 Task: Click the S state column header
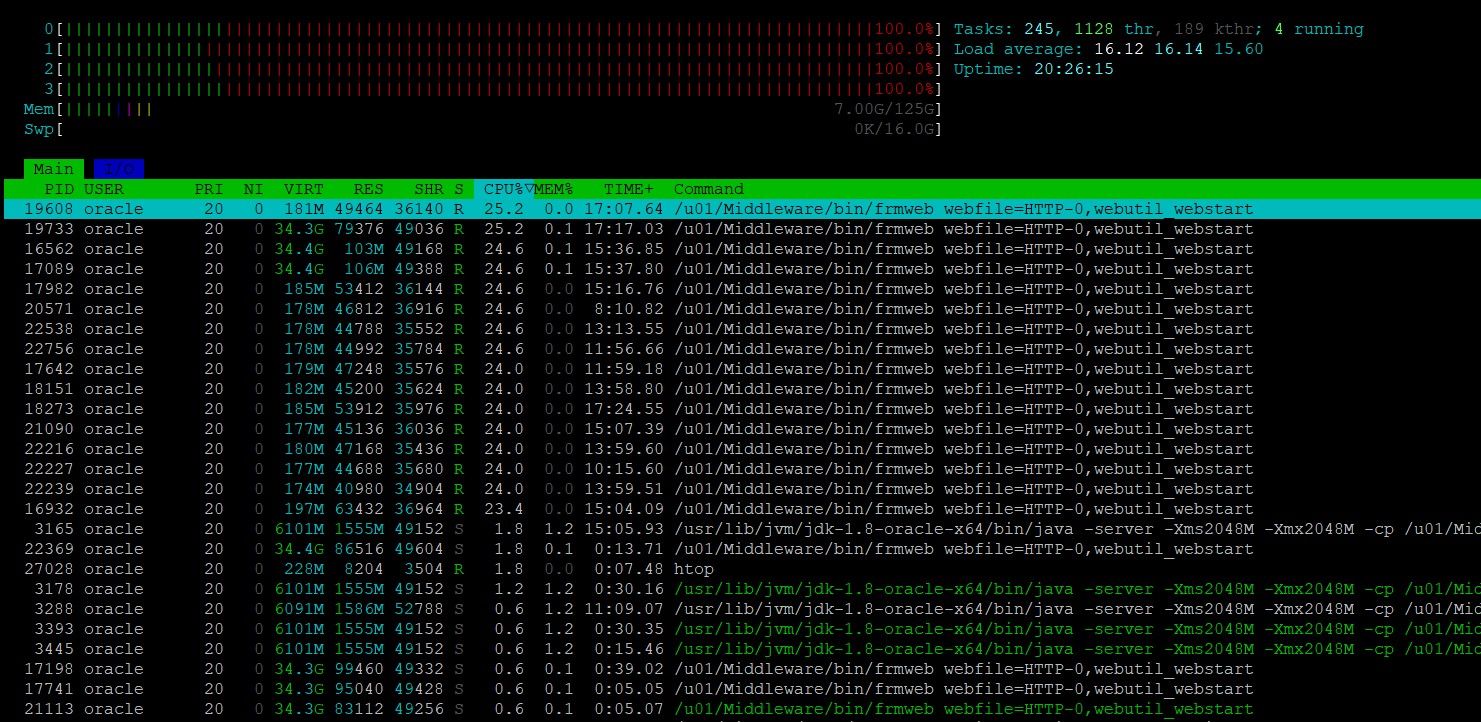[x=459, y=189]
